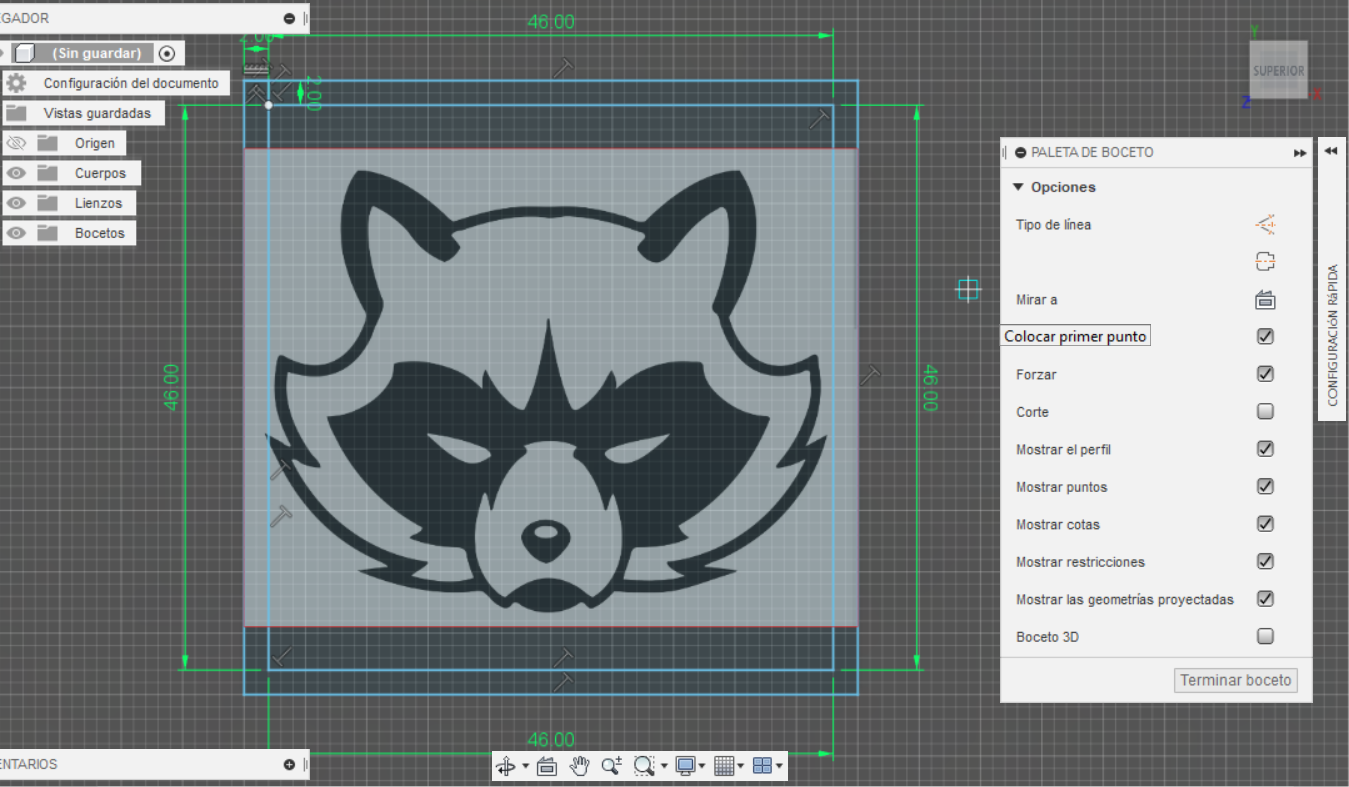Click the Pan hand tool
Screen dimensions: 1349x787
click(x=579, y=766)
